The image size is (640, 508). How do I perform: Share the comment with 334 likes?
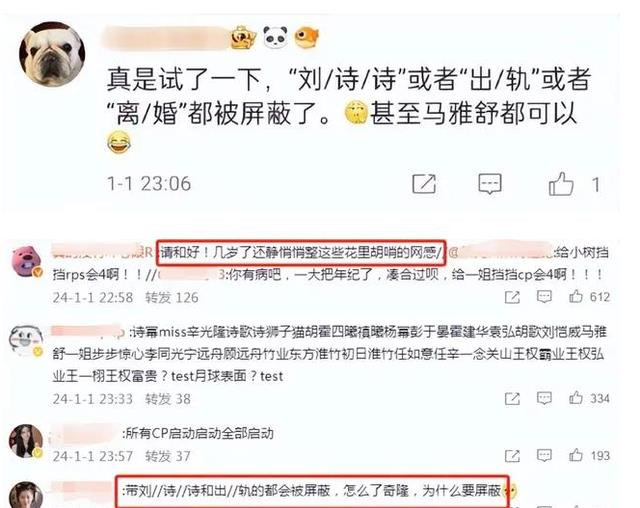point(512,399)
